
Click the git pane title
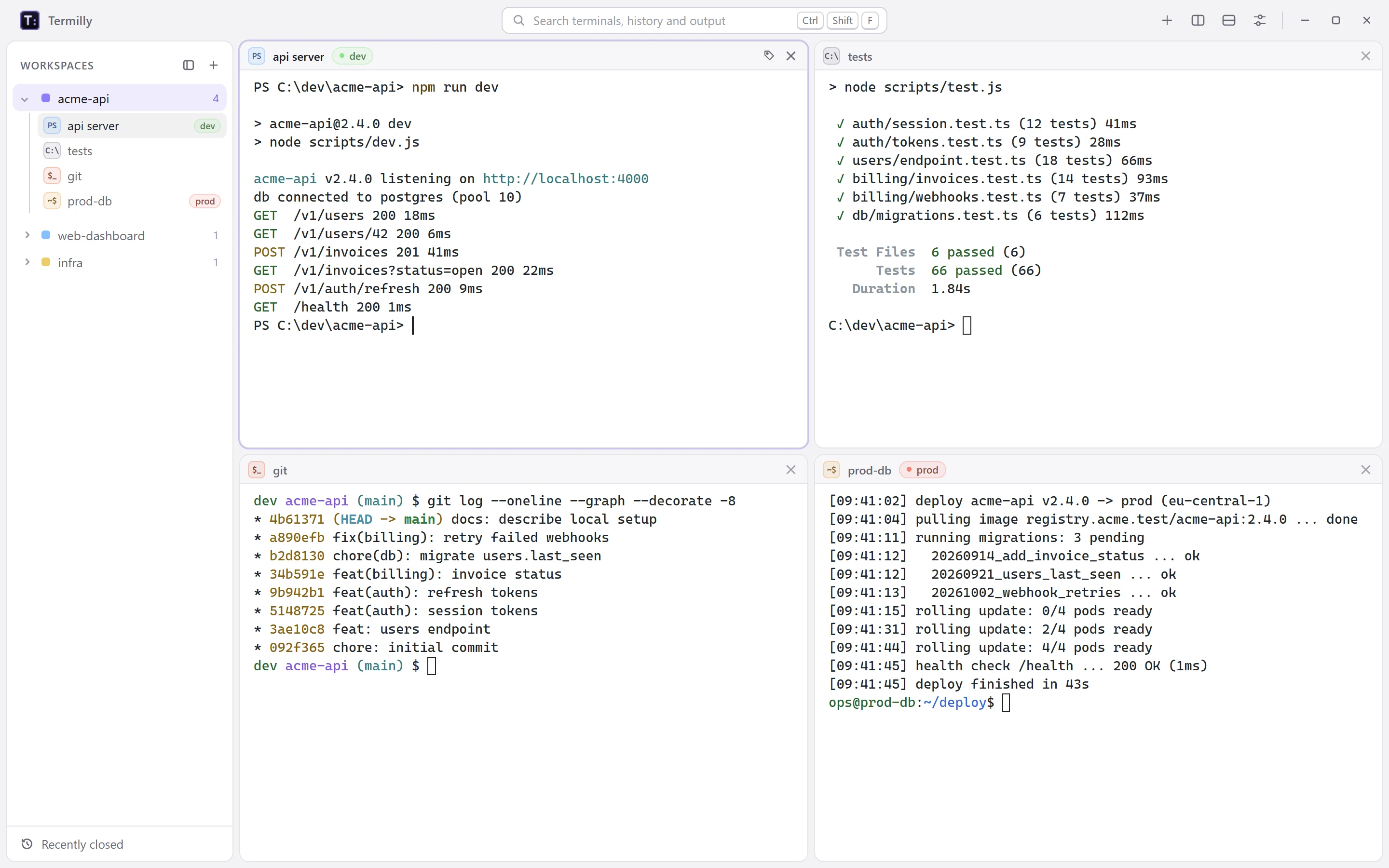click(x=280, y=470)
